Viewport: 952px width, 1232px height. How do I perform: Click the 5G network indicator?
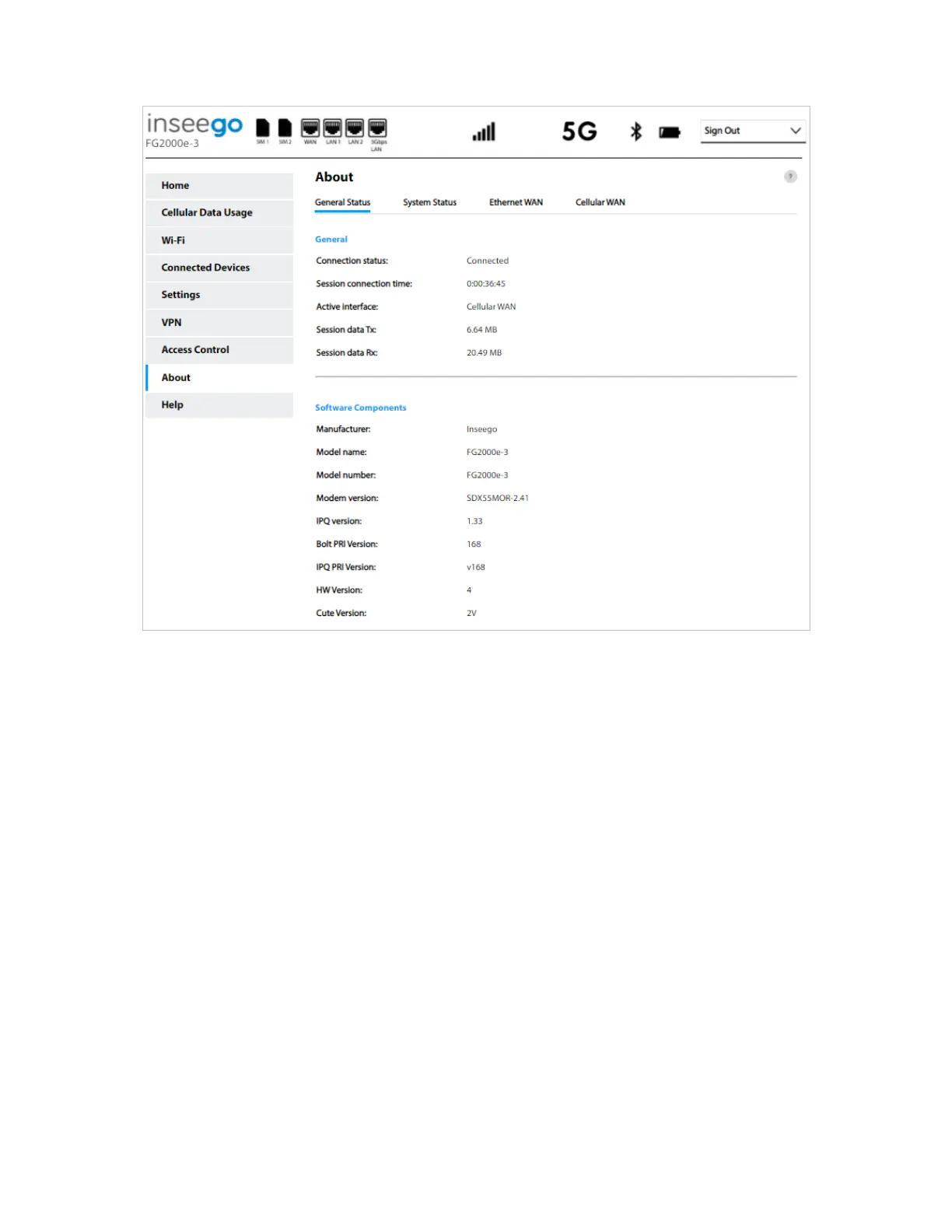pyautogui.click(x=579, y=131)
